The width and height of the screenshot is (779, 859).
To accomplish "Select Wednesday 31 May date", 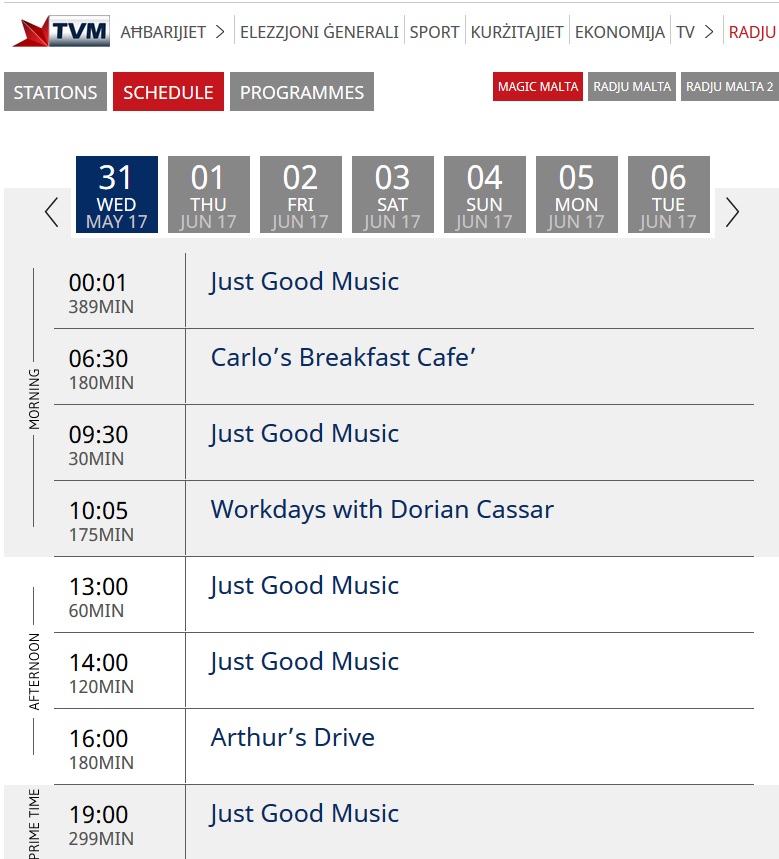I will 117,194.
